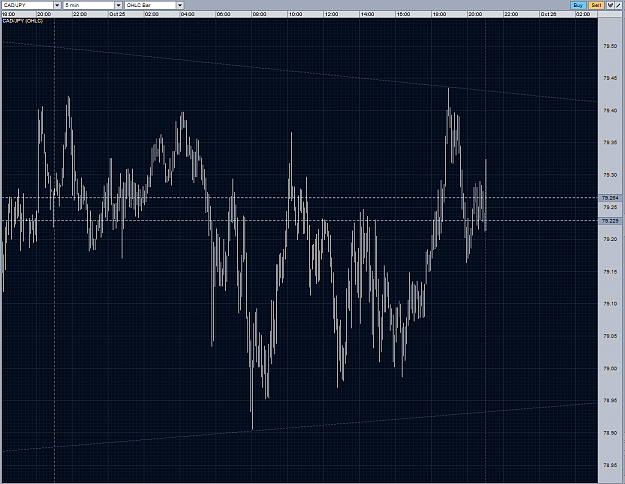This screenshot has height=484, width=625.
Task: Click the CAD/JPY symbol field
Action: (x=27, y=5)
